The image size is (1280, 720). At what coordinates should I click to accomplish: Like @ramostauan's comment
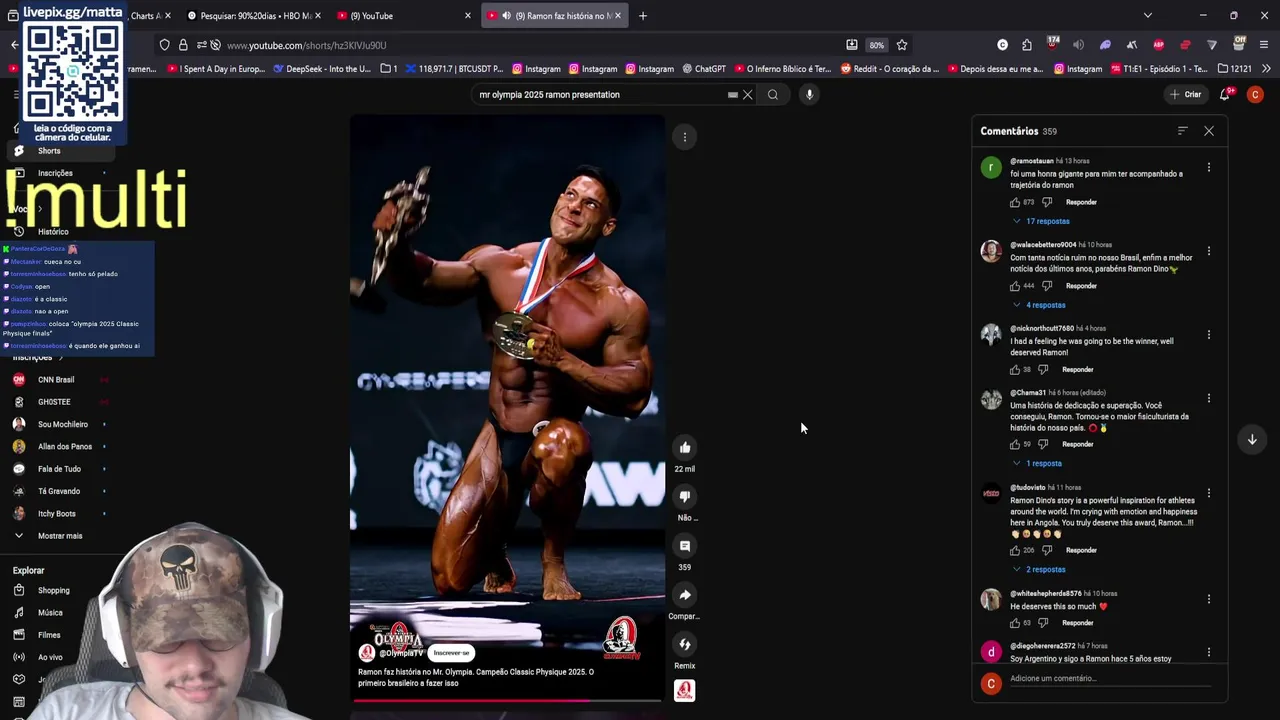pos(1016,202)
